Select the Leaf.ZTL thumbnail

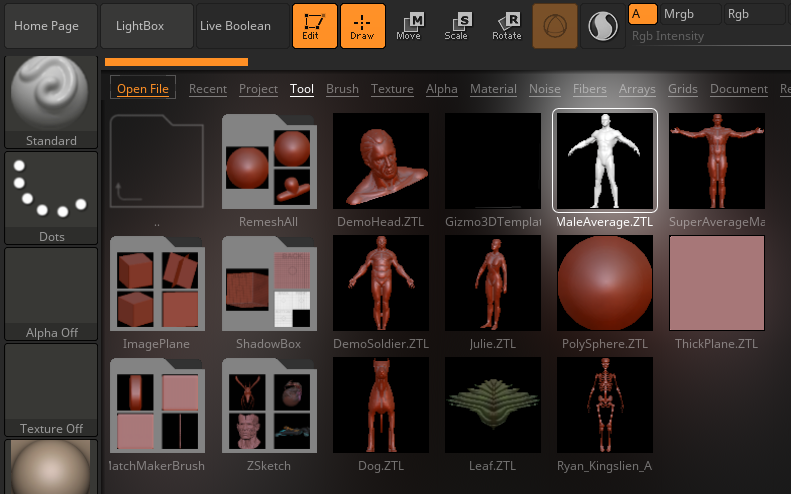click(493, 405)
